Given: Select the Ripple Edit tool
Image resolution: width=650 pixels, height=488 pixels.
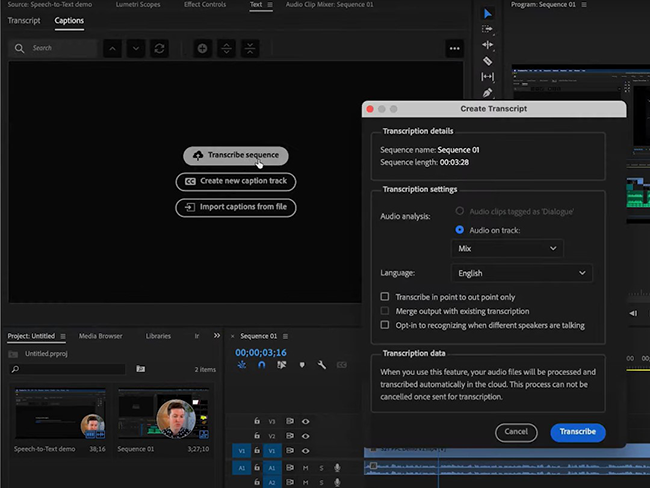Looking at the screenshot, I should coord(488,44).
